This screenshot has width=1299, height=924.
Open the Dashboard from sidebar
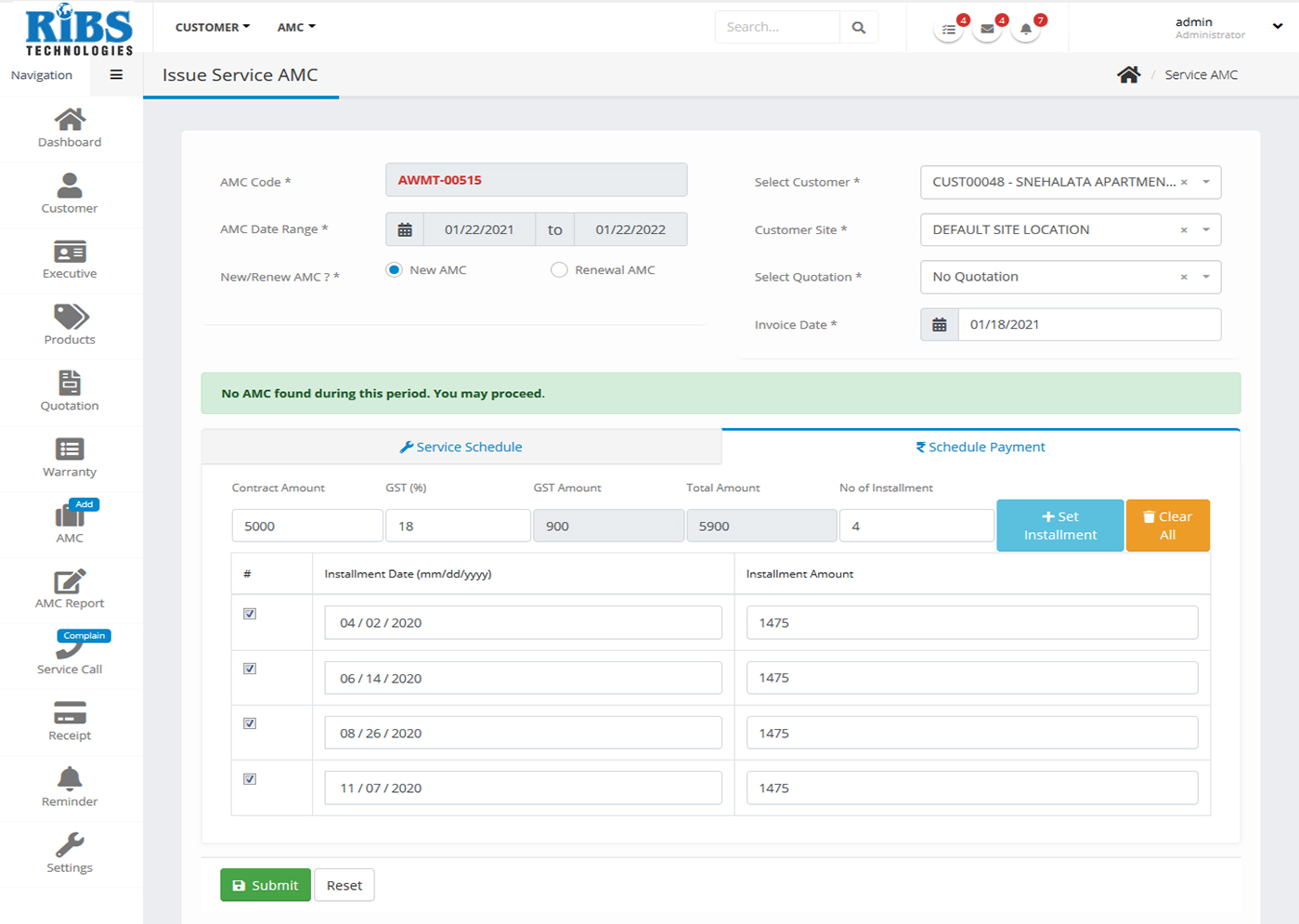pos(70,120)
